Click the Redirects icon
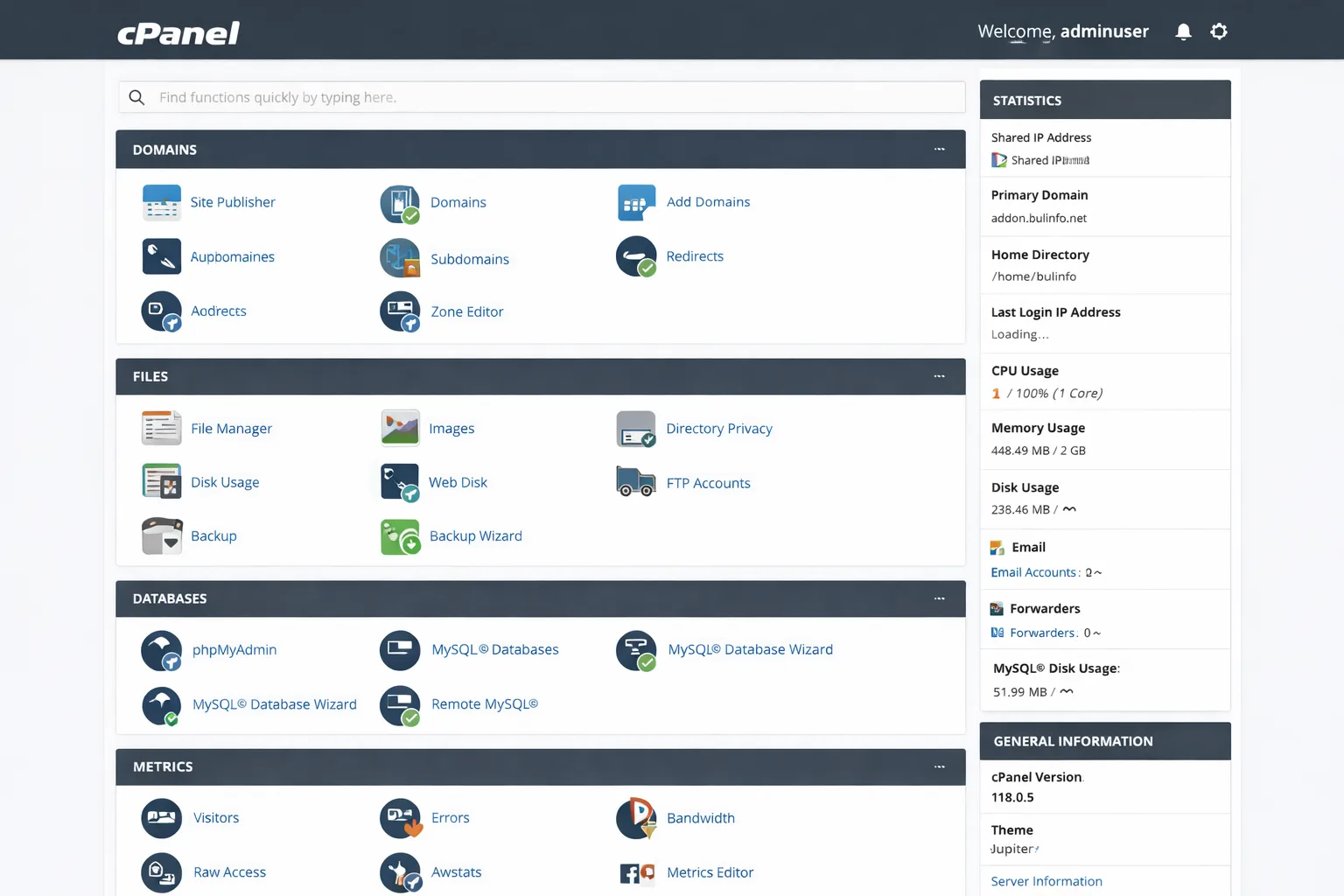1344x896 pixels. pyautogui.click(x=636, y=256)
